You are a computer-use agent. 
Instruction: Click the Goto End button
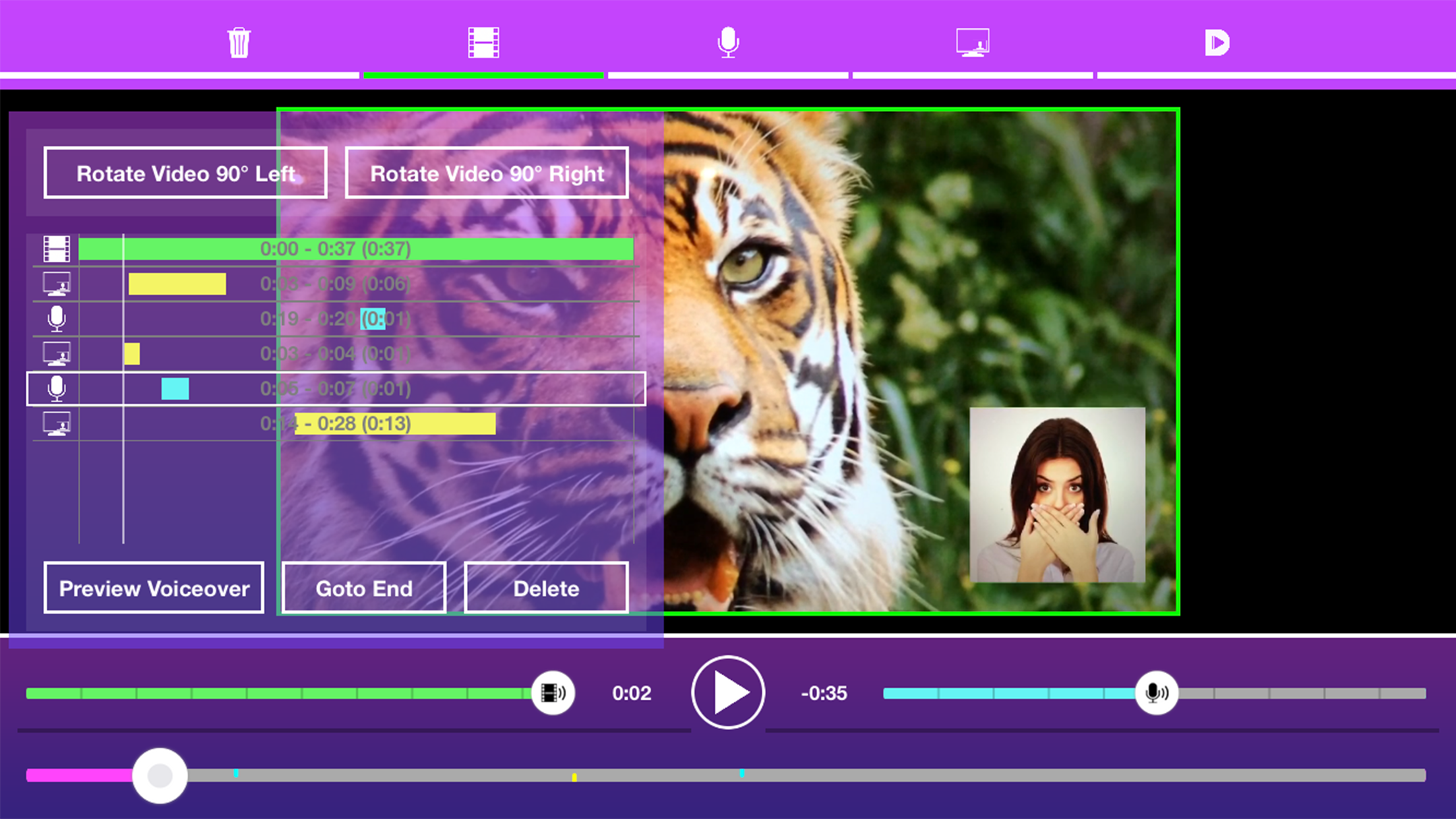point(364,588)
